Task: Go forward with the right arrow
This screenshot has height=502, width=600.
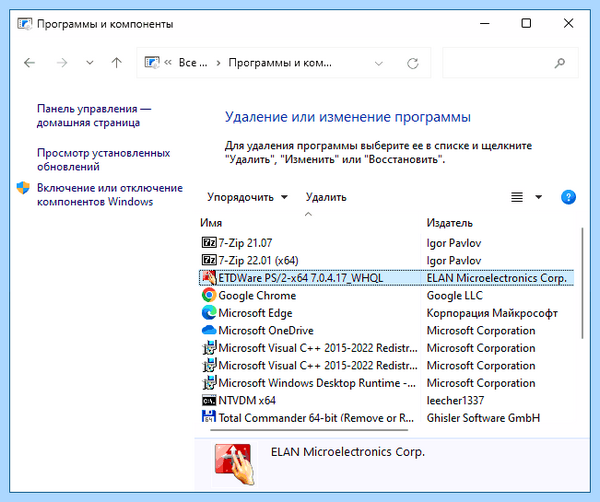Action: click(x=62, y=63)
